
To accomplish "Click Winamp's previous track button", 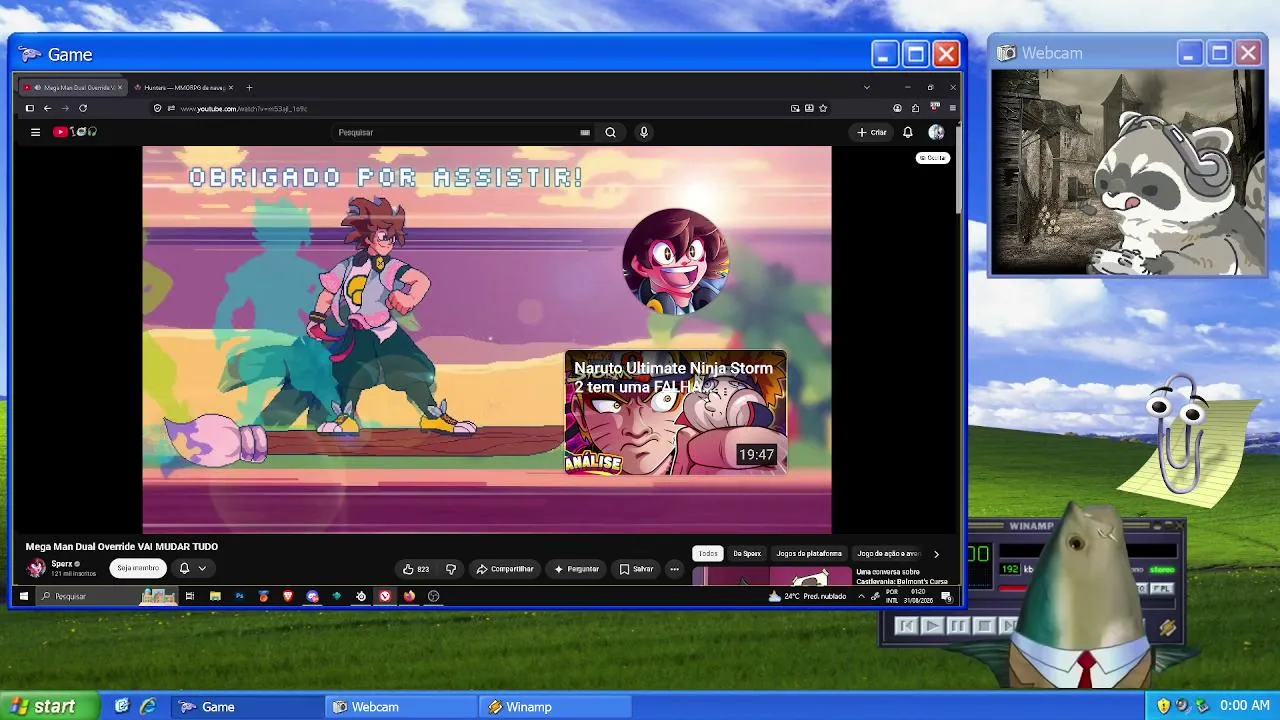I will coord(906,626).
